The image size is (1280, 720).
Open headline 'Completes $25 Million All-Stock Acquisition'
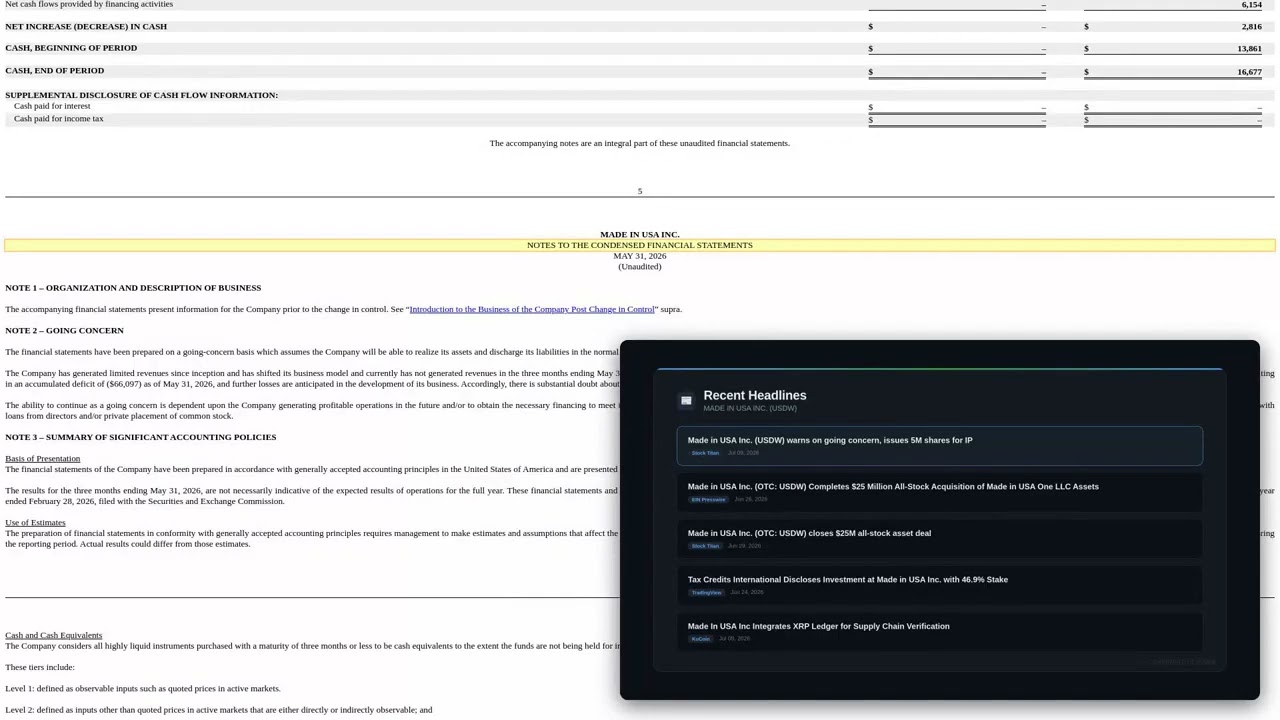coord(939,492)
